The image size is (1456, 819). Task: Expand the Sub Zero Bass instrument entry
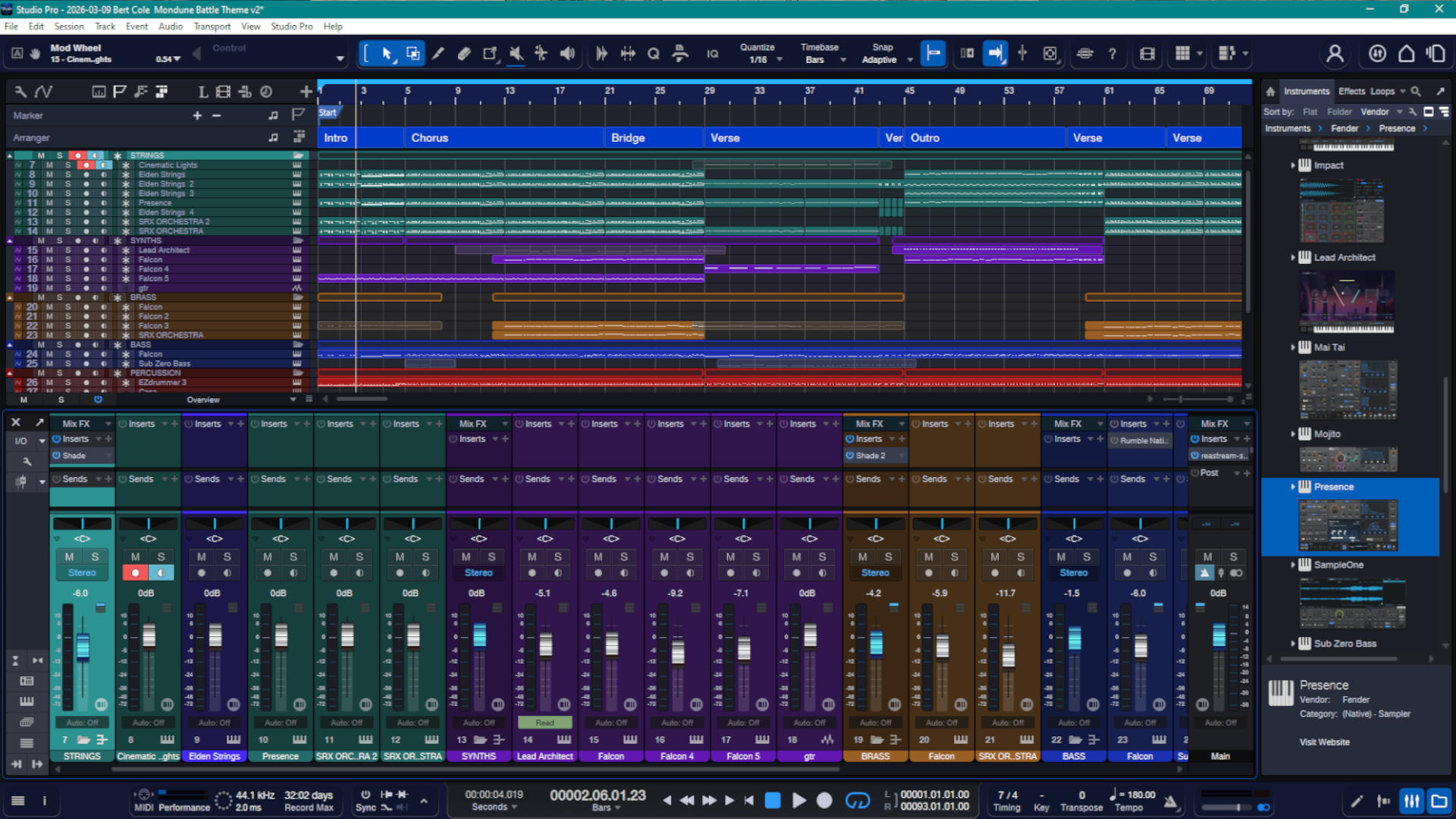coord(1294,643)
